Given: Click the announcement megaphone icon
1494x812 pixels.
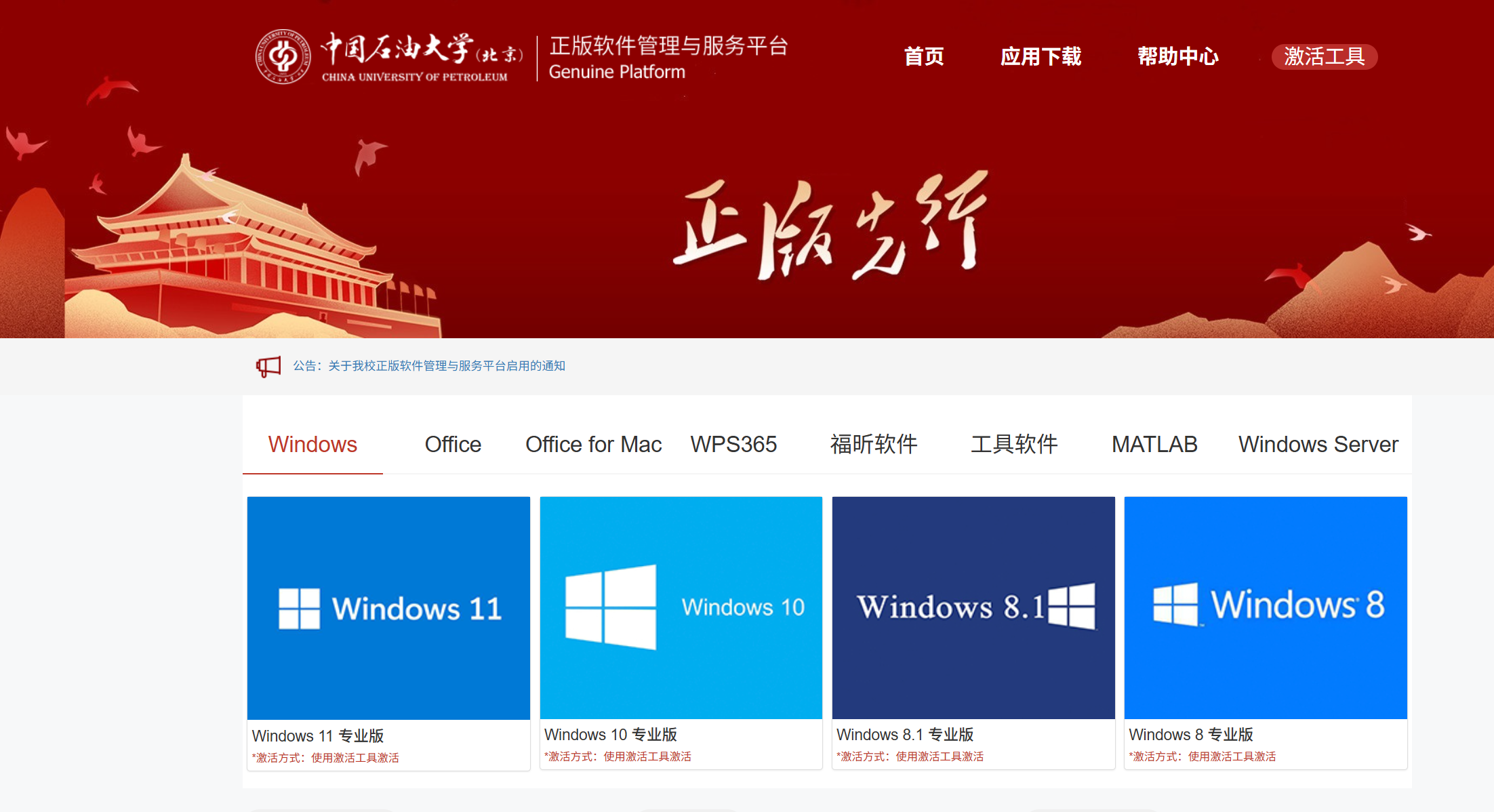Looking at the screenshot, I should pyautogui.click(x=268, y=367).
